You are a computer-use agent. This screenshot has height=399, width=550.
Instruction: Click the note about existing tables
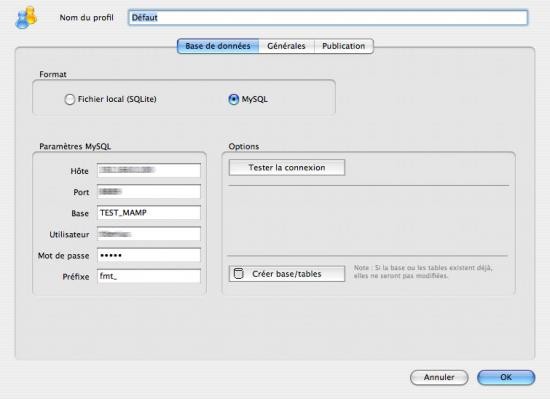[423, 272]
